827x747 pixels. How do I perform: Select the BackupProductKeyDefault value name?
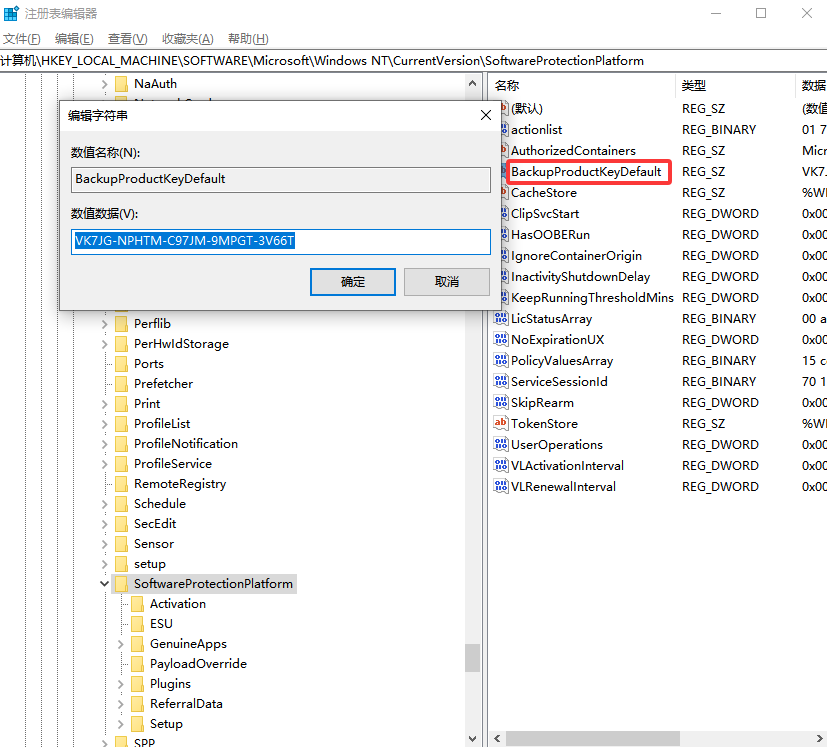point(586,171)
